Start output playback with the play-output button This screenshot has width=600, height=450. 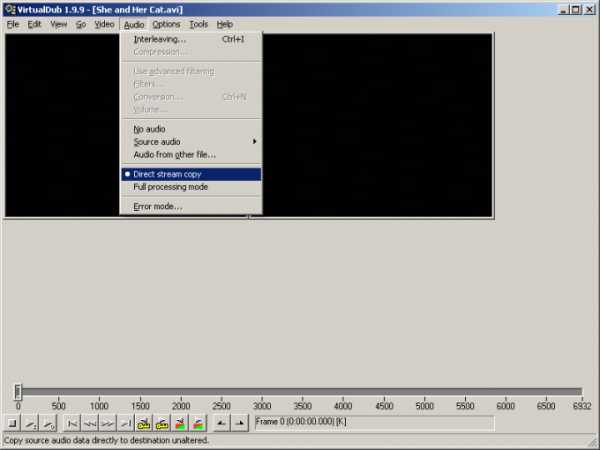48,424
